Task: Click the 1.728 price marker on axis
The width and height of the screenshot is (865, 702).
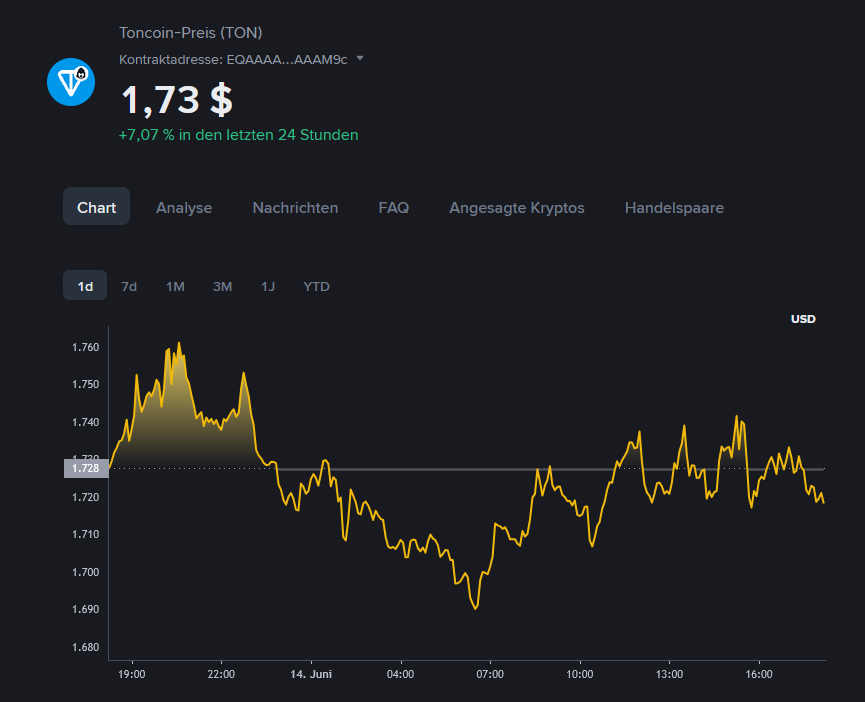Action: click(x=86, y=468)
